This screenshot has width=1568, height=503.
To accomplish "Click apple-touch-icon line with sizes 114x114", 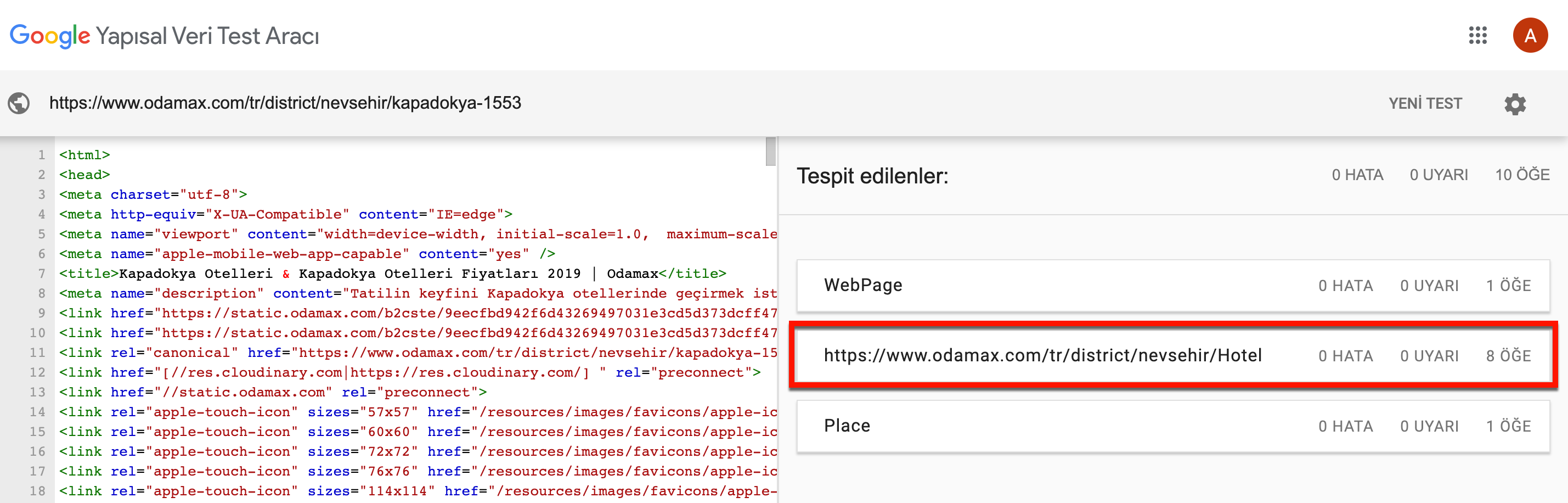I will pyautogui.click(x=418, y=491).
